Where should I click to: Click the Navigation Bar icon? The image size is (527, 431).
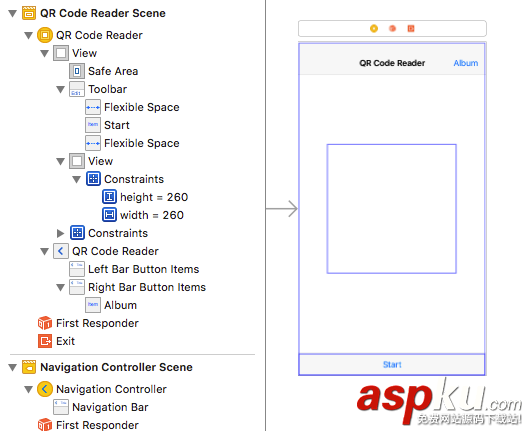click(x=61, y=407)
